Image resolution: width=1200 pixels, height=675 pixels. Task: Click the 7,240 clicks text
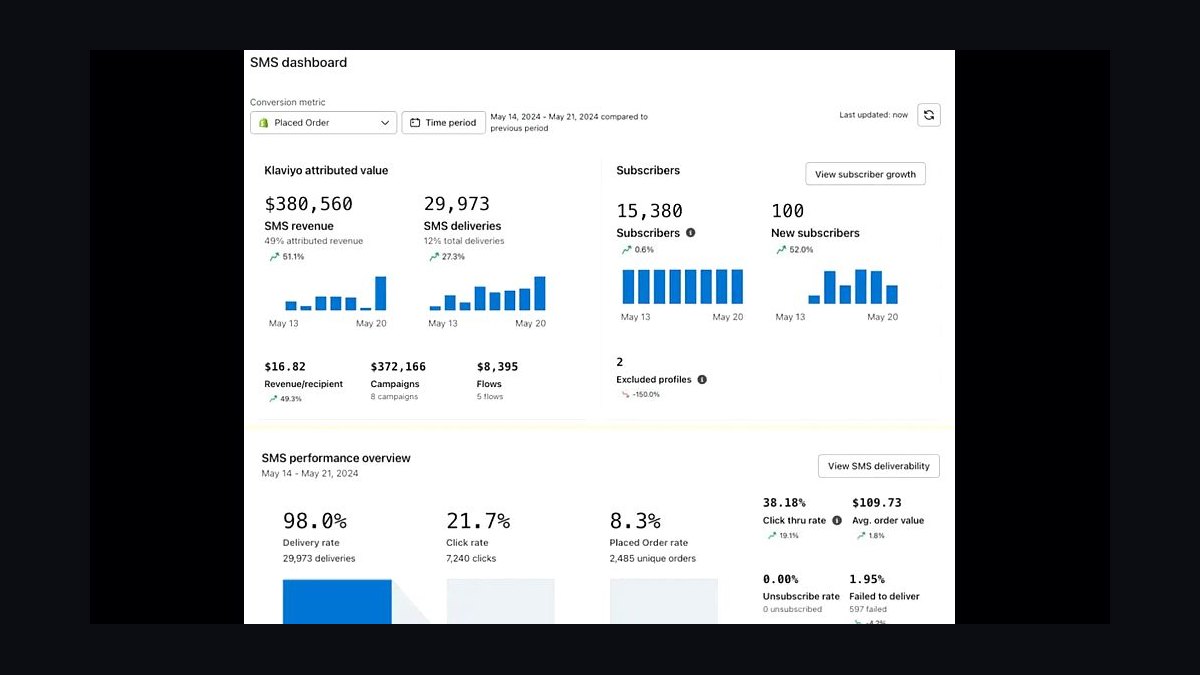[x=471, y=559]
